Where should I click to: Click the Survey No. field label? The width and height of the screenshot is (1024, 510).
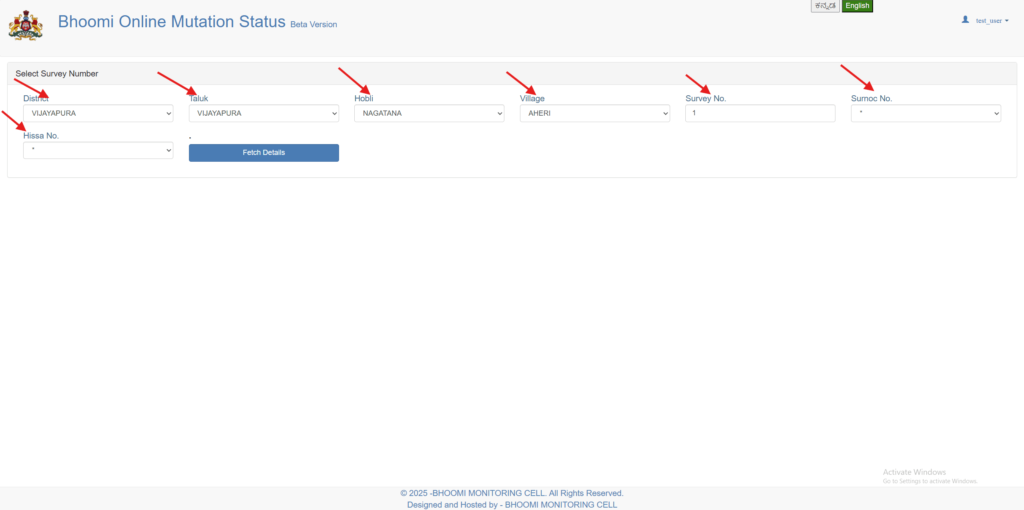pos(705,99)
